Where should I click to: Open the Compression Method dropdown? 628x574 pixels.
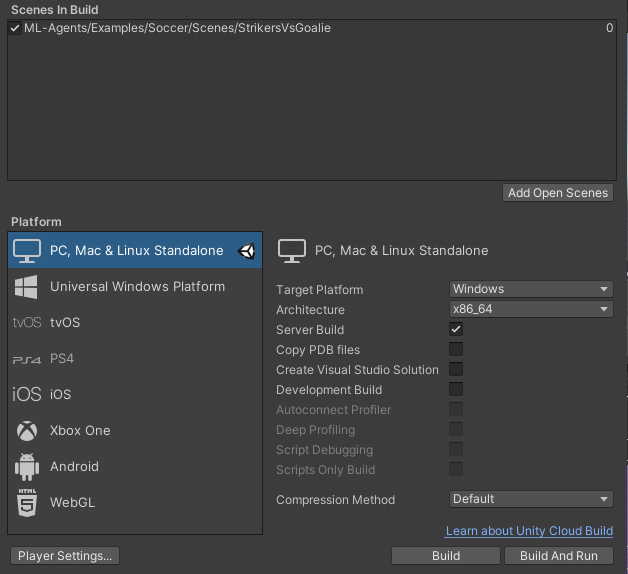(x=531, y=499)
